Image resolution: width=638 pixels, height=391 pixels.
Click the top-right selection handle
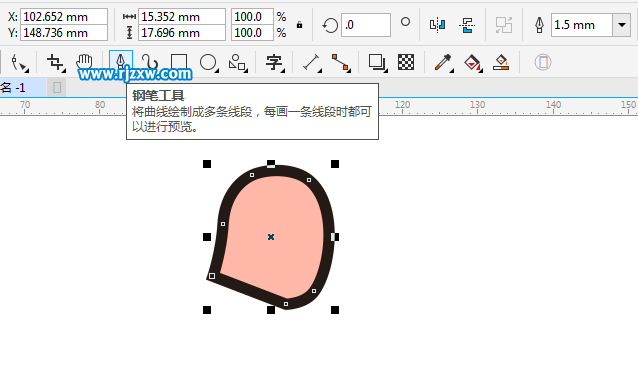(x=335, y=164)
